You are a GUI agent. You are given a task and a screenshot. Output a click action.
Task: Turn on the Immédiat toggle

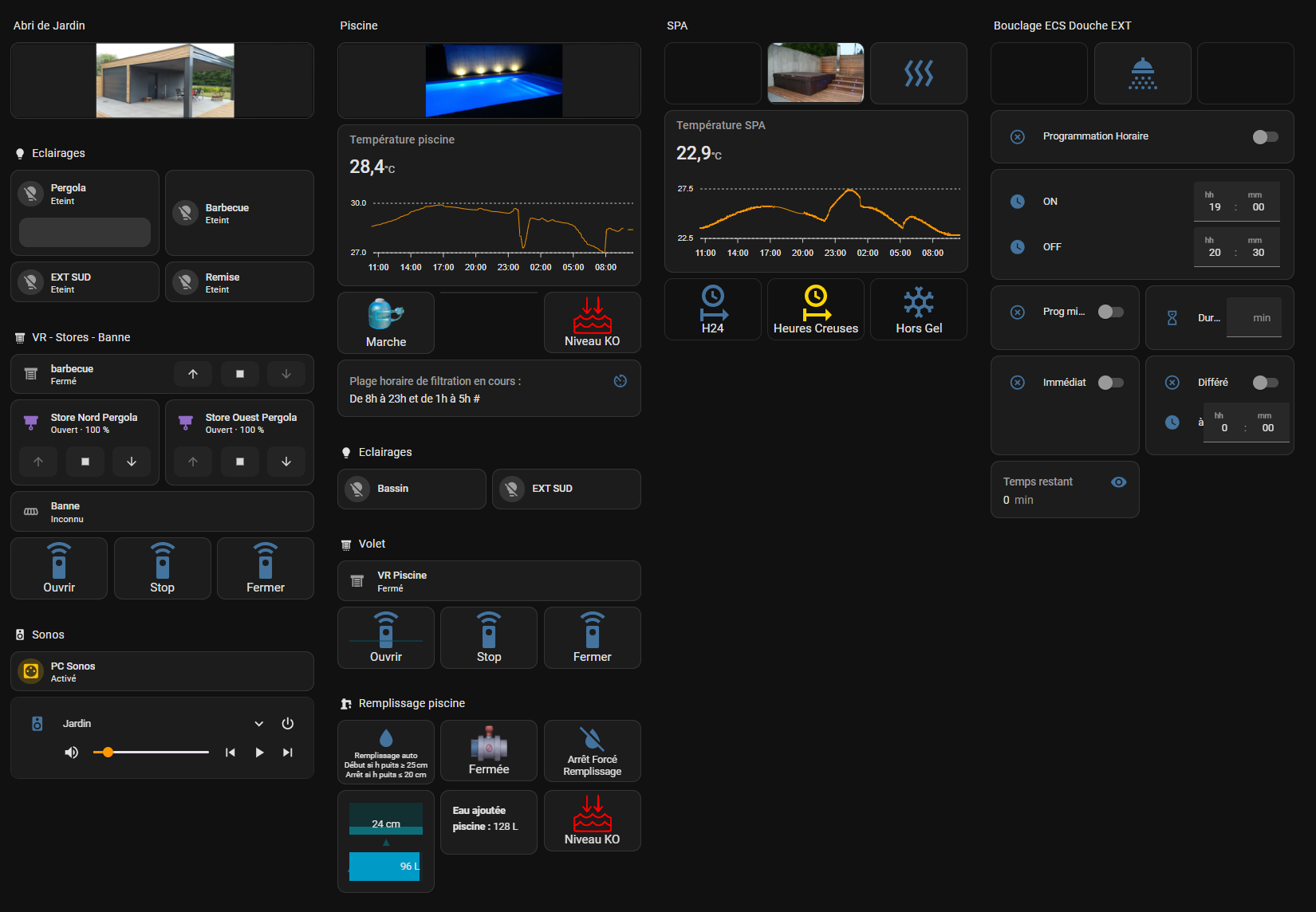[1110, 383]
